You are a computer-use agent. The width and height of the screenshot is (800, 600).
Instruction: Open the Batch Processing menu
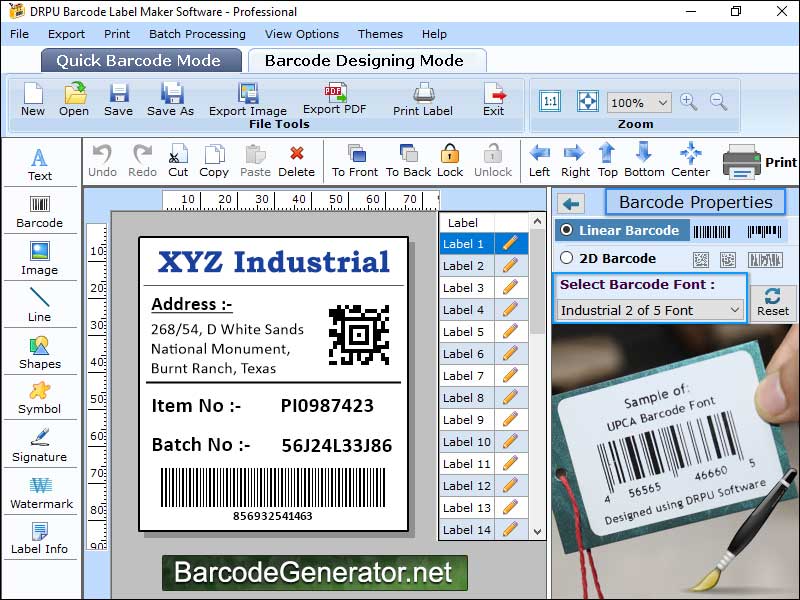pos(196,34)
